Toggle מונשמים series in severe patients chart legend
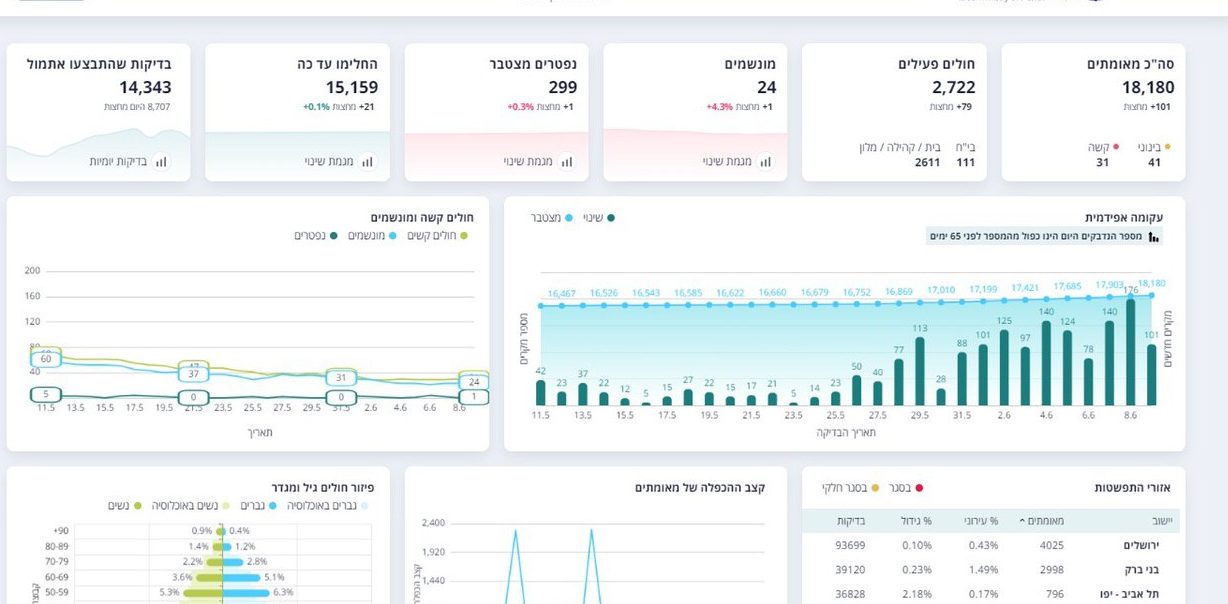 373,235
